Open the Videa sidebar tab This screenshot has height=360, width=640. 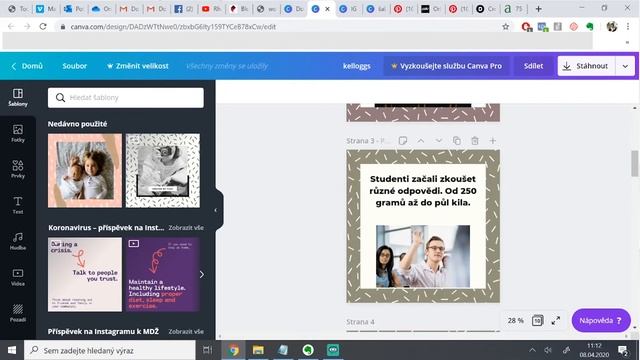[x=18, y=278]
